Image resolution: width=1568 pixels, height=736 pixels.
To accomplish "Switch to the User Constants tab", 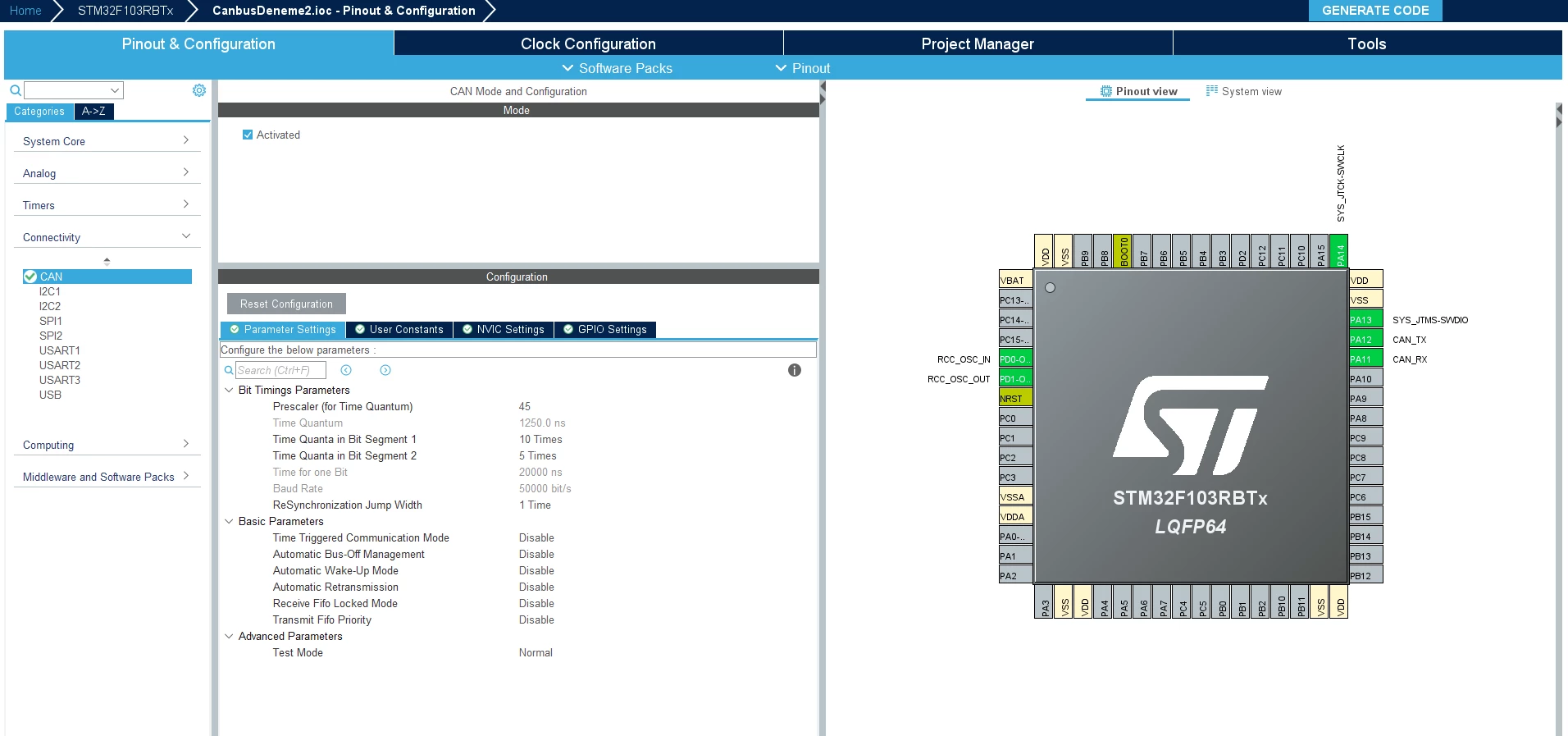I will pyautogui.click(x=399, y=329).
